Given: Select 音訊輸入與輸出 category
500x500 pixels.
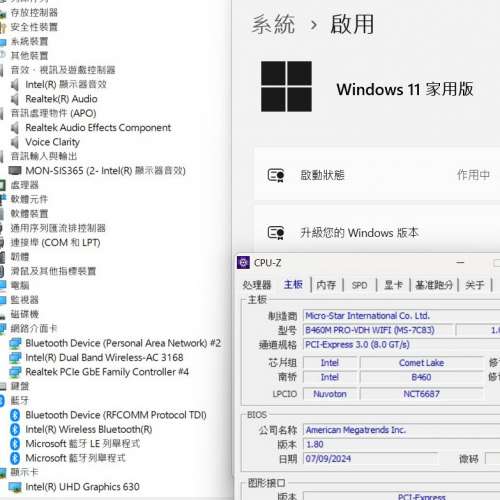Looking at the screenshot, I should (44, 156).
